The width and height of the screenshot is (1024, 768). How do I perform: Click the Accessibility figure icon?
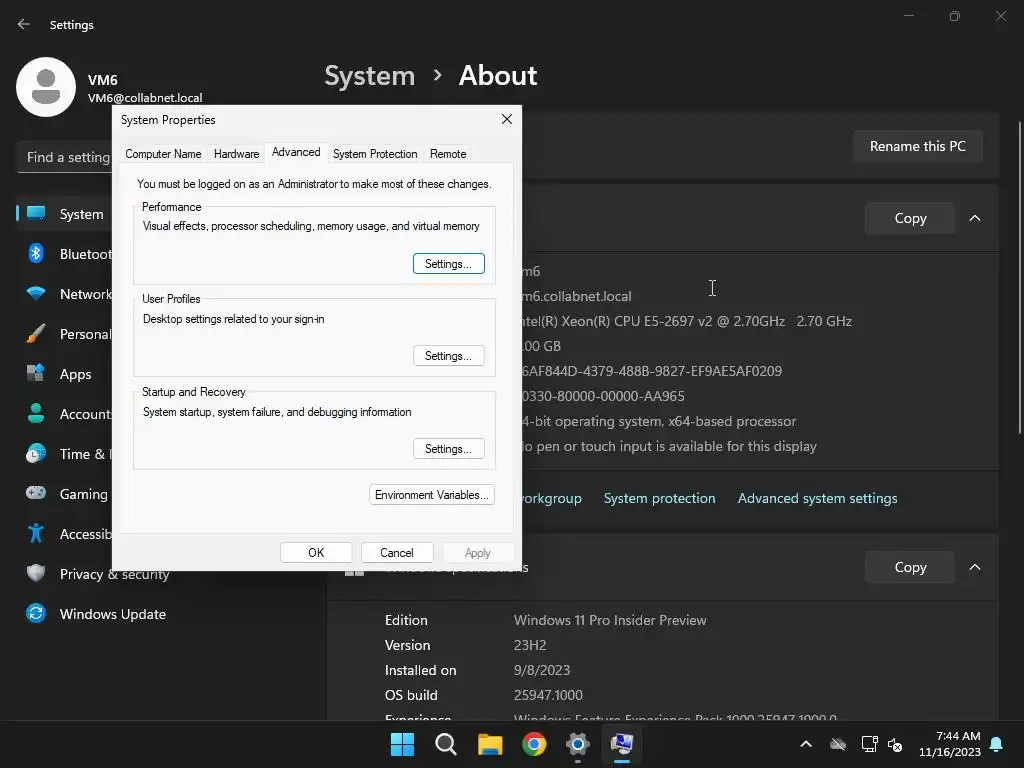36,534
